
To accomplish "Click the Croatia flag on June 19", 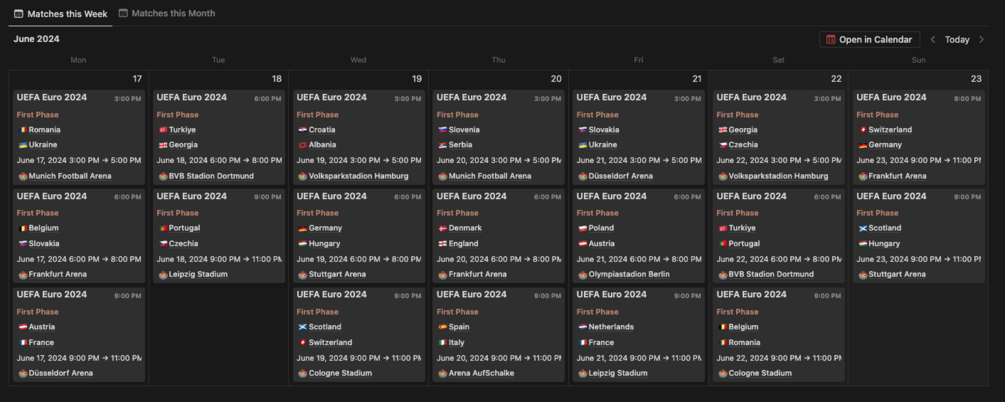I will (x=303, y=130).
